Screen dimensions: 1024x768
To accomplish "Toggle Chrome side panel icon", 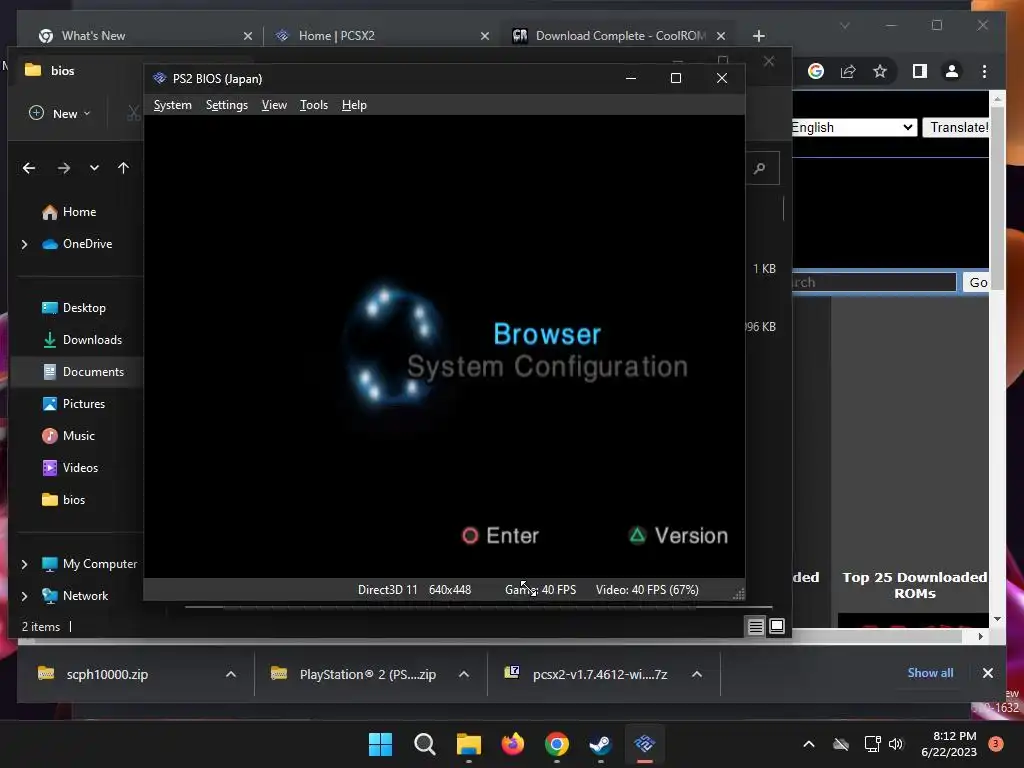I will (920, 71).
